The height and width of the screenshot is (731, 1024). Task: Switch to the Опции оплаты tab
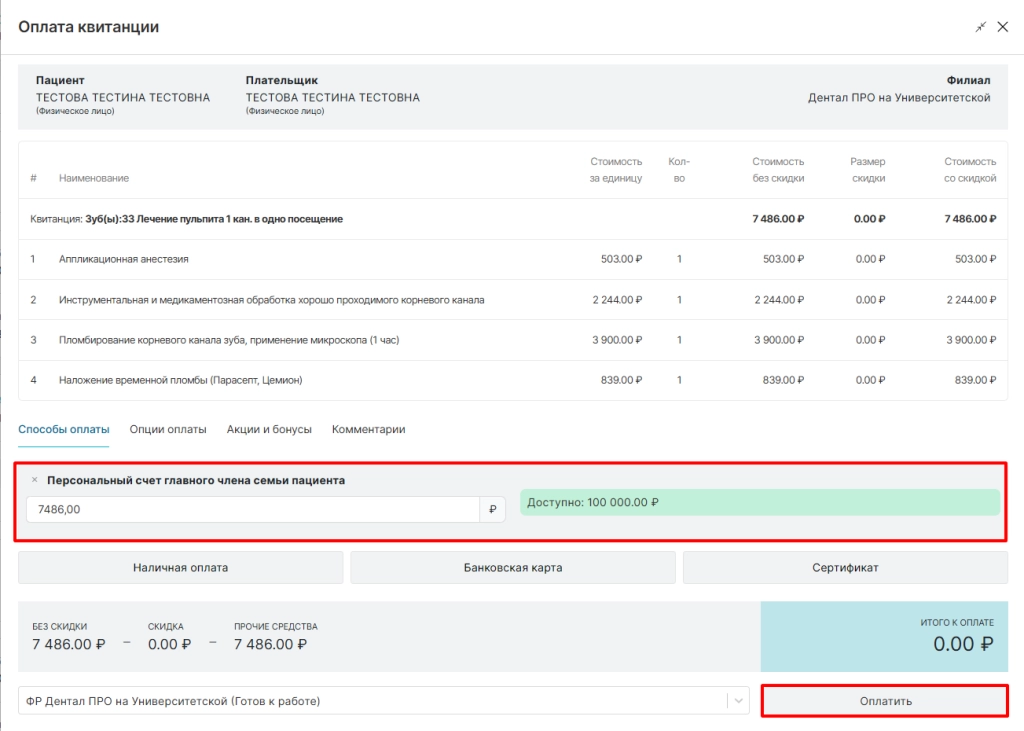(168, 429)
